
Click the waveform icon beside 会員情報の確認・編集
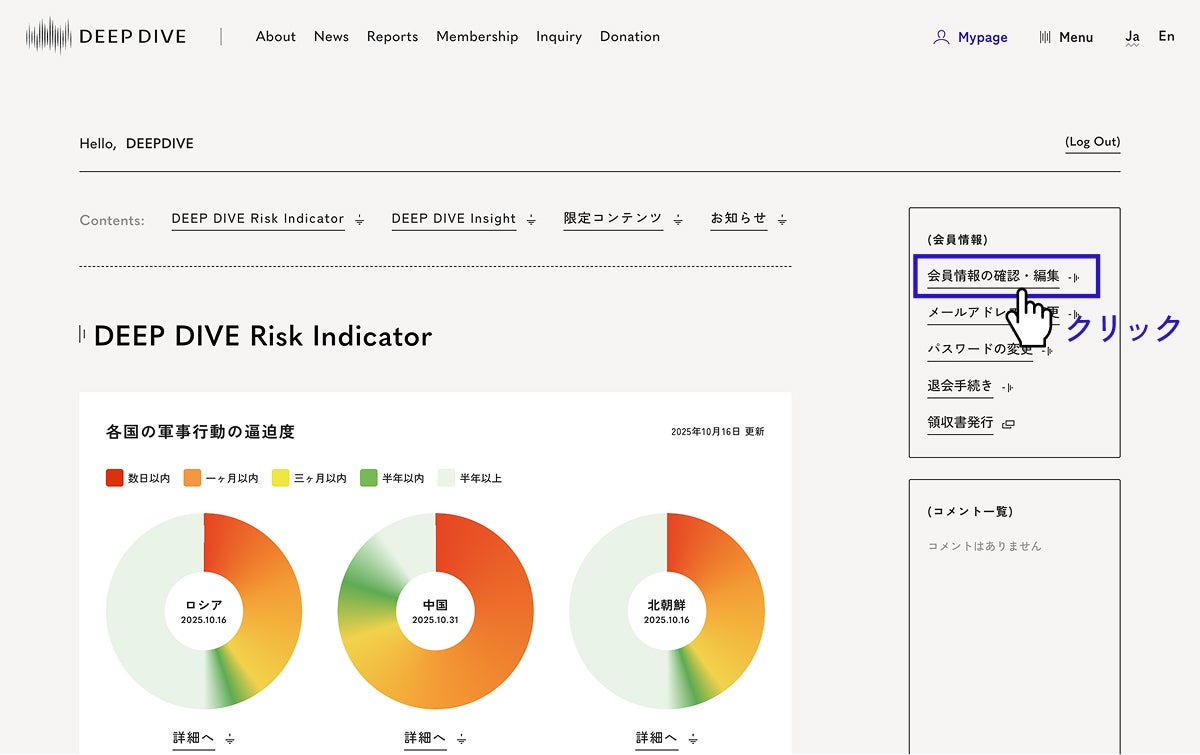1074,277
